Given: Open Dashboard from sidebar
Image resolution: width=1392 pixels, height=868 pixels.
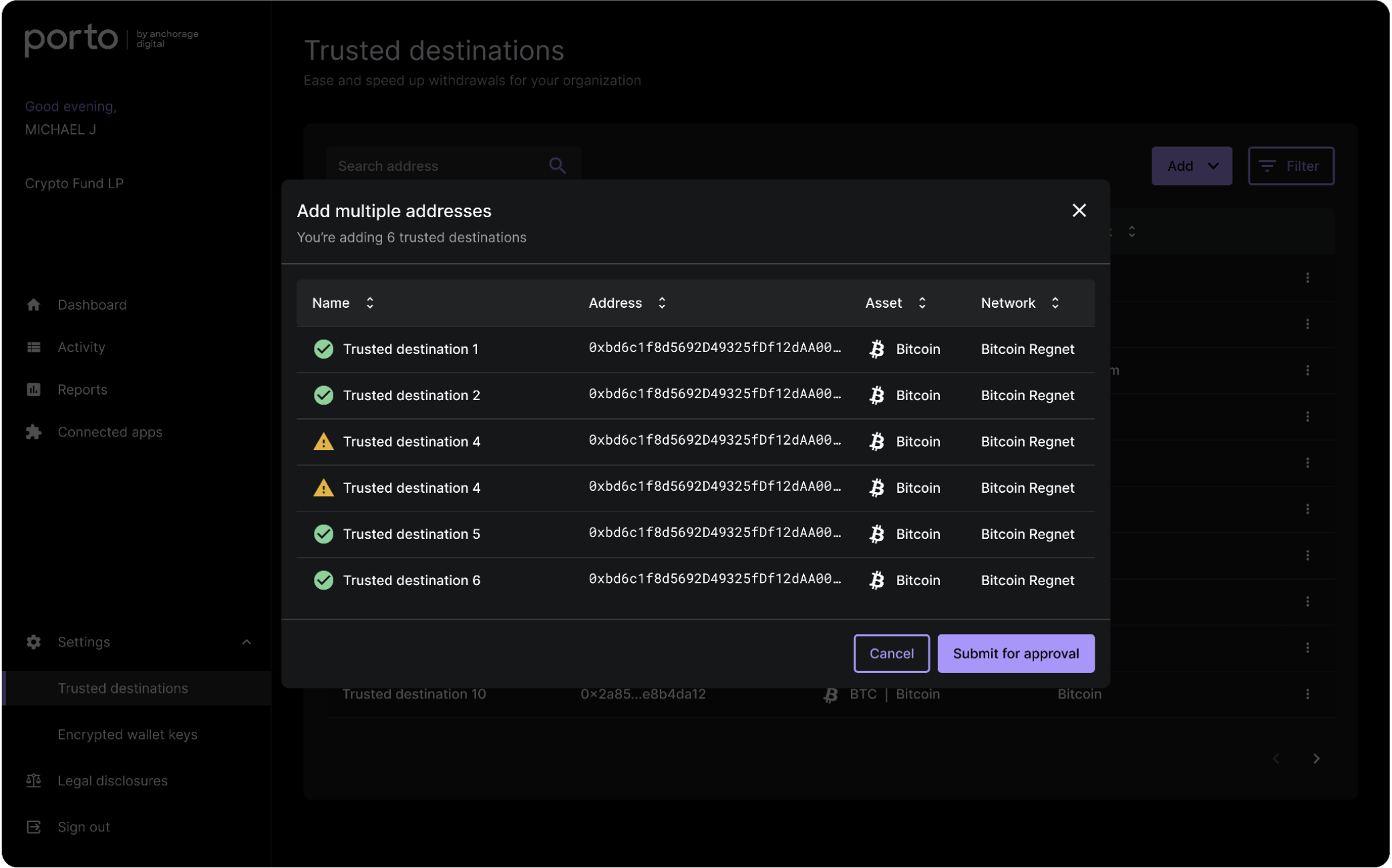Looking at the screenshot, I should 92,304.
